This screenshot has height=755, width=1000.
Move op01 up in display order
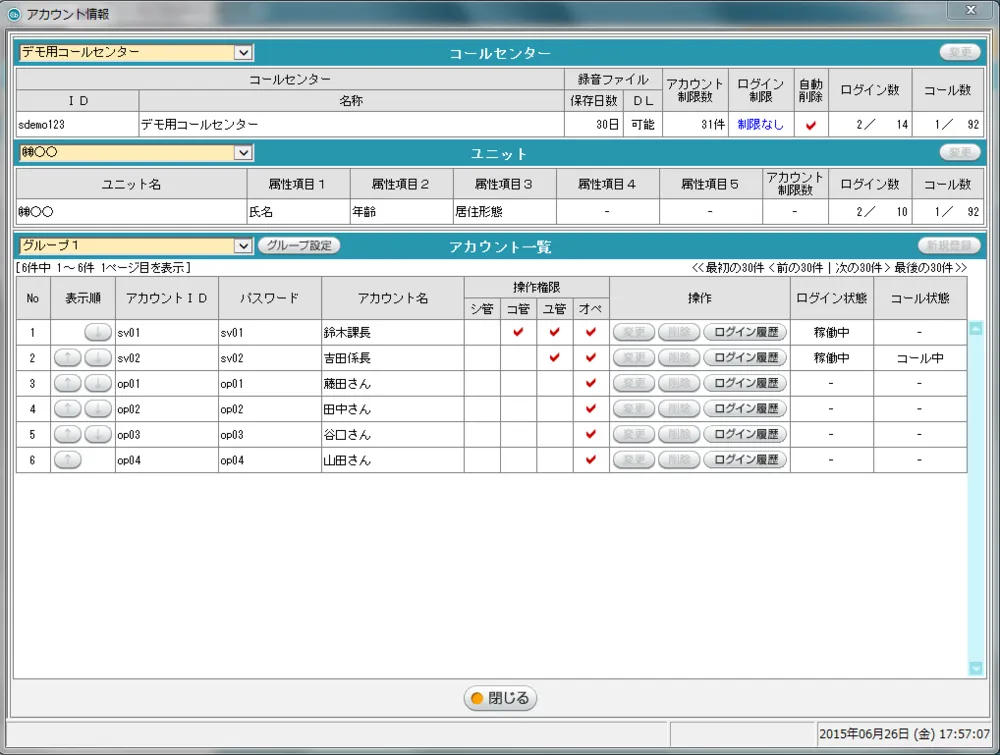68,383
